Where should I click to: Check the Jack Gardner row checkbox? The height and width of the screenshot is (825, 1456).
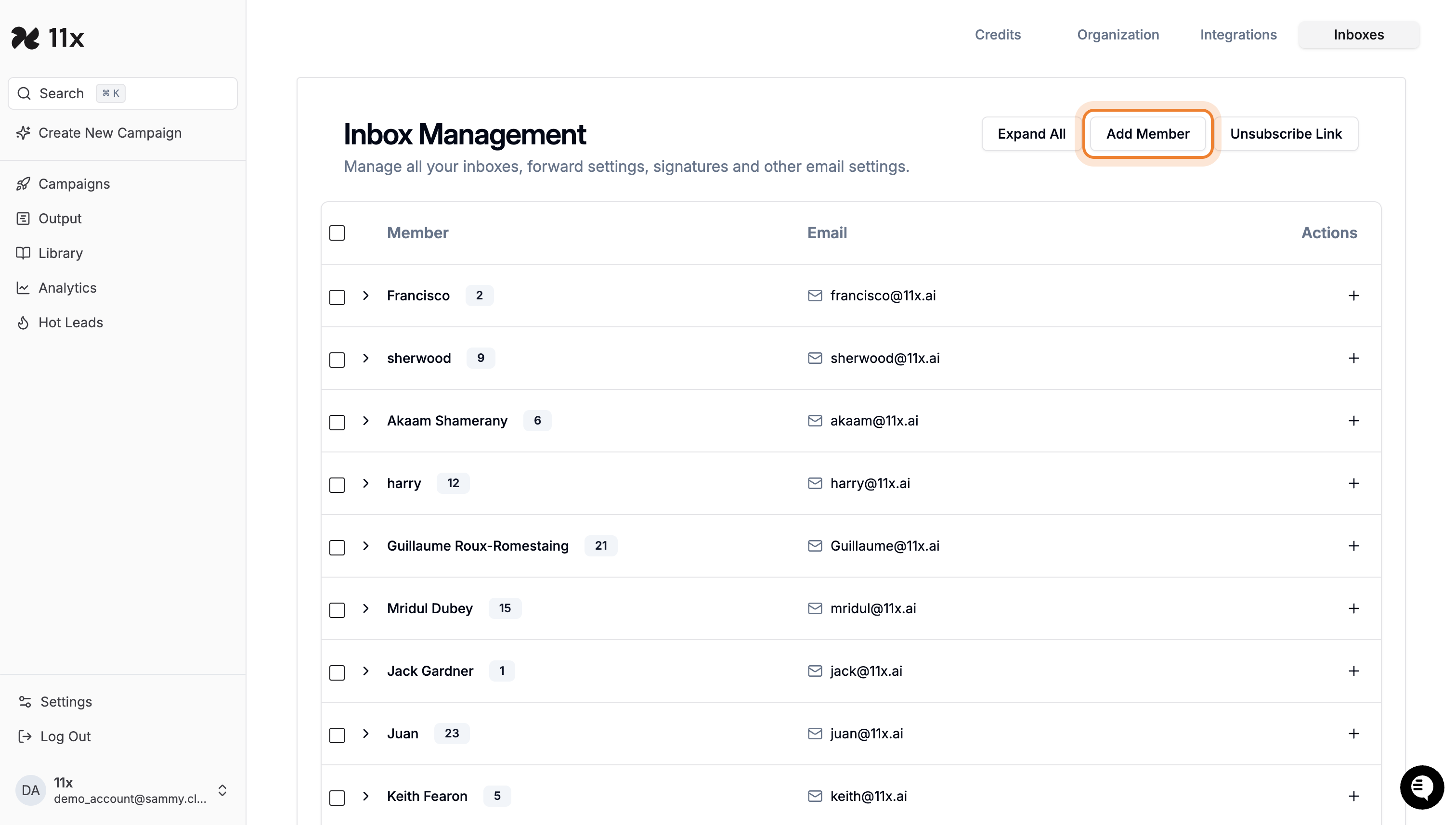[x=337, y=673]
